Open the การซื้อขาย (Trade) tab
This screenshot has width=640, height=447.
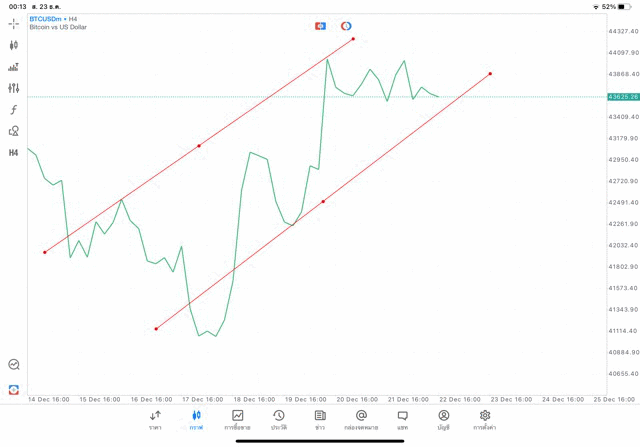(x=238, y=420)
